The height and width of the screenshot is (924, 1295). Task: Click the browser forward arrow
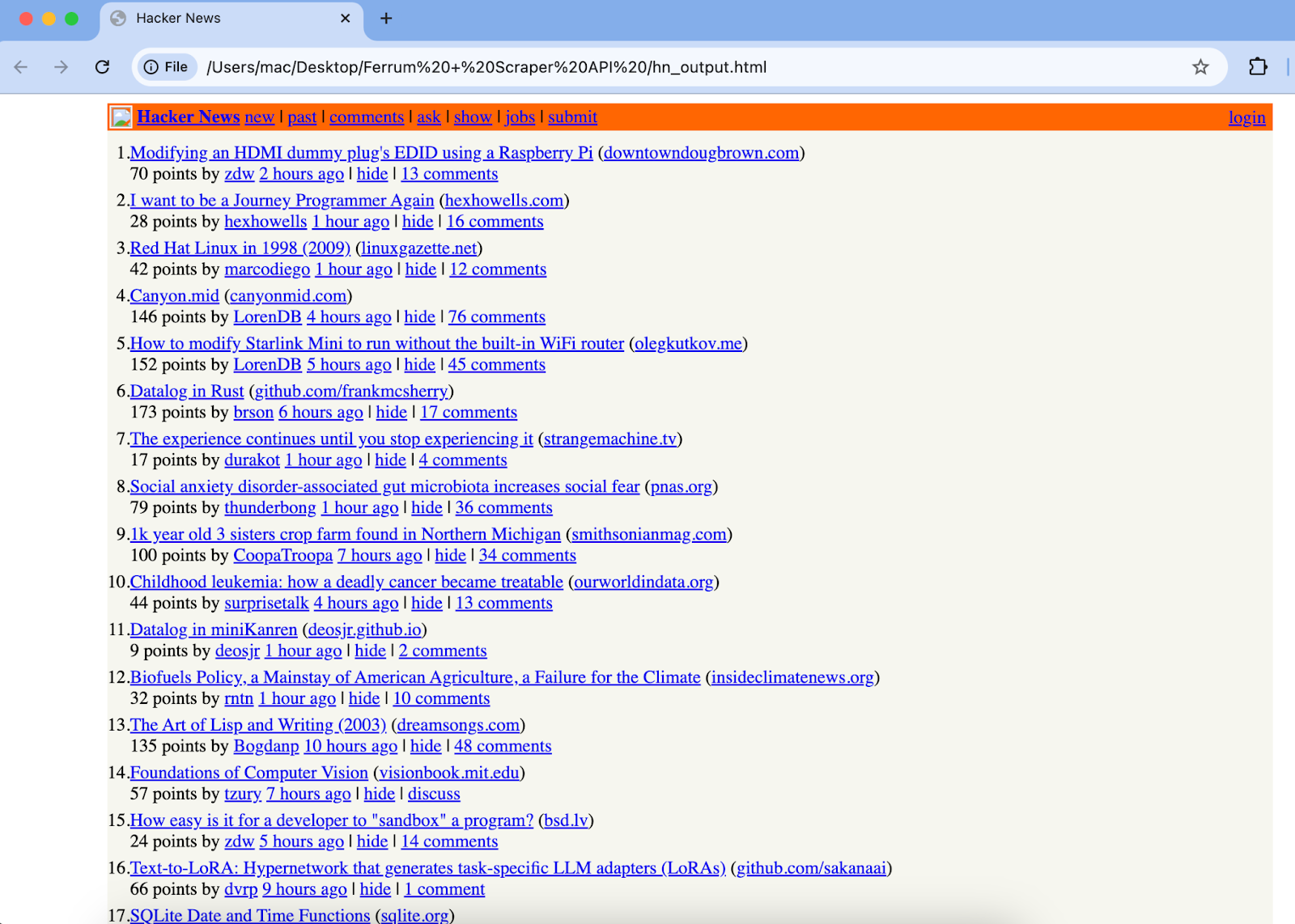pos(62,67)
